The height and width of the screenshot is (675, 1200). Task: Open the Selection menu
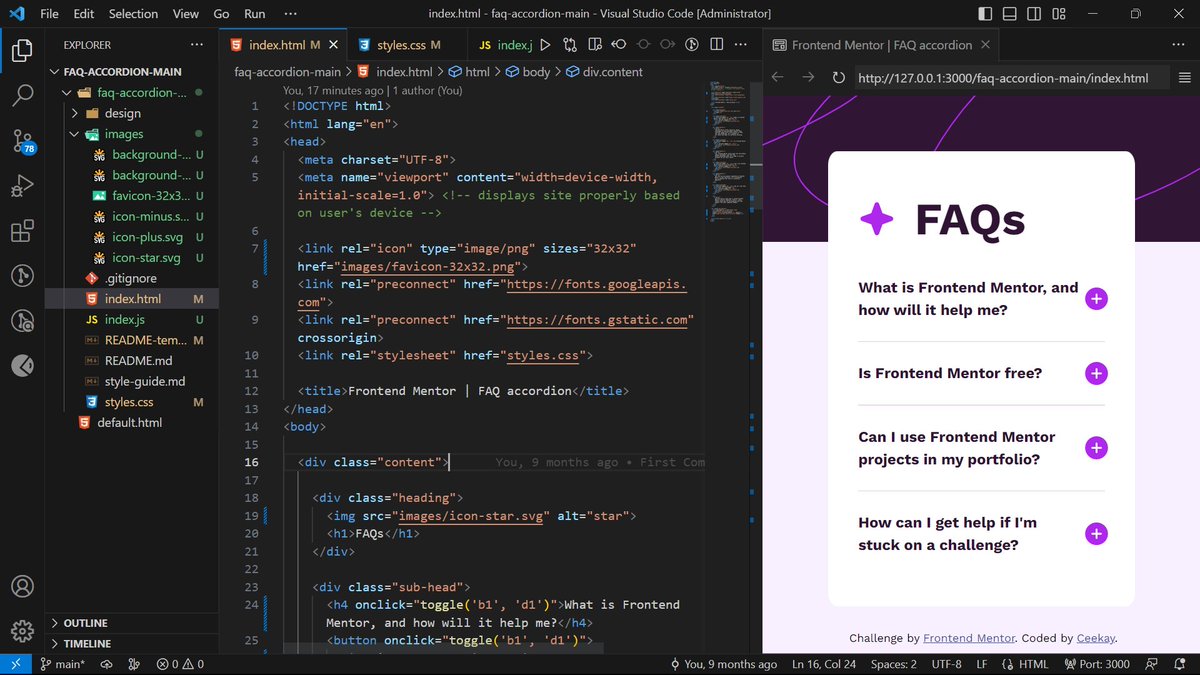click(x=133, y=14)
